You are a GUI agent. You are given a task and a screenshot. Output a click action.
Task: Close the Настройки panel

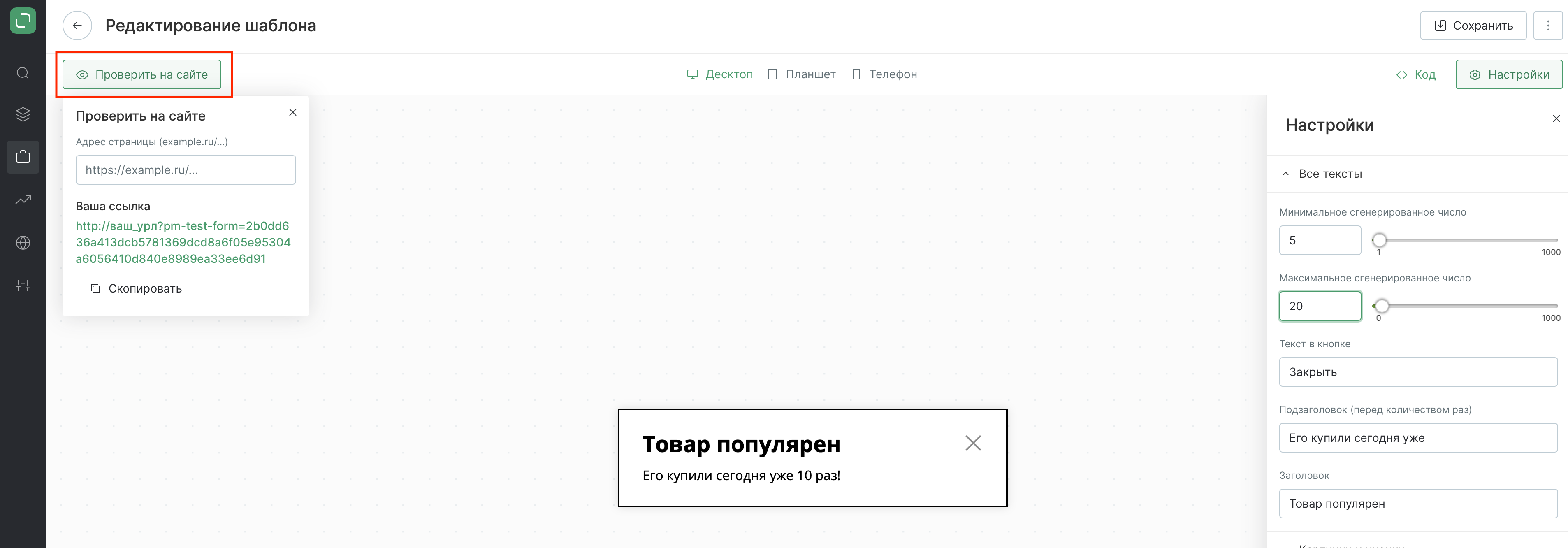point(1556,119)
